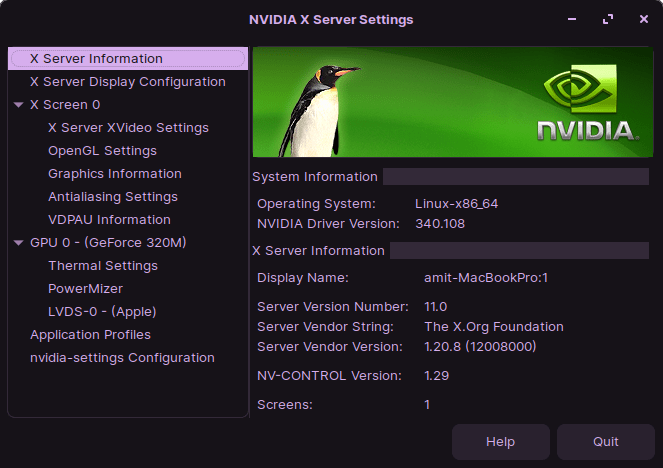The width and height of the screenshot is (663, 468).
Task: Select the X Screen 0 entry
Action: click(x=65, y=104)
